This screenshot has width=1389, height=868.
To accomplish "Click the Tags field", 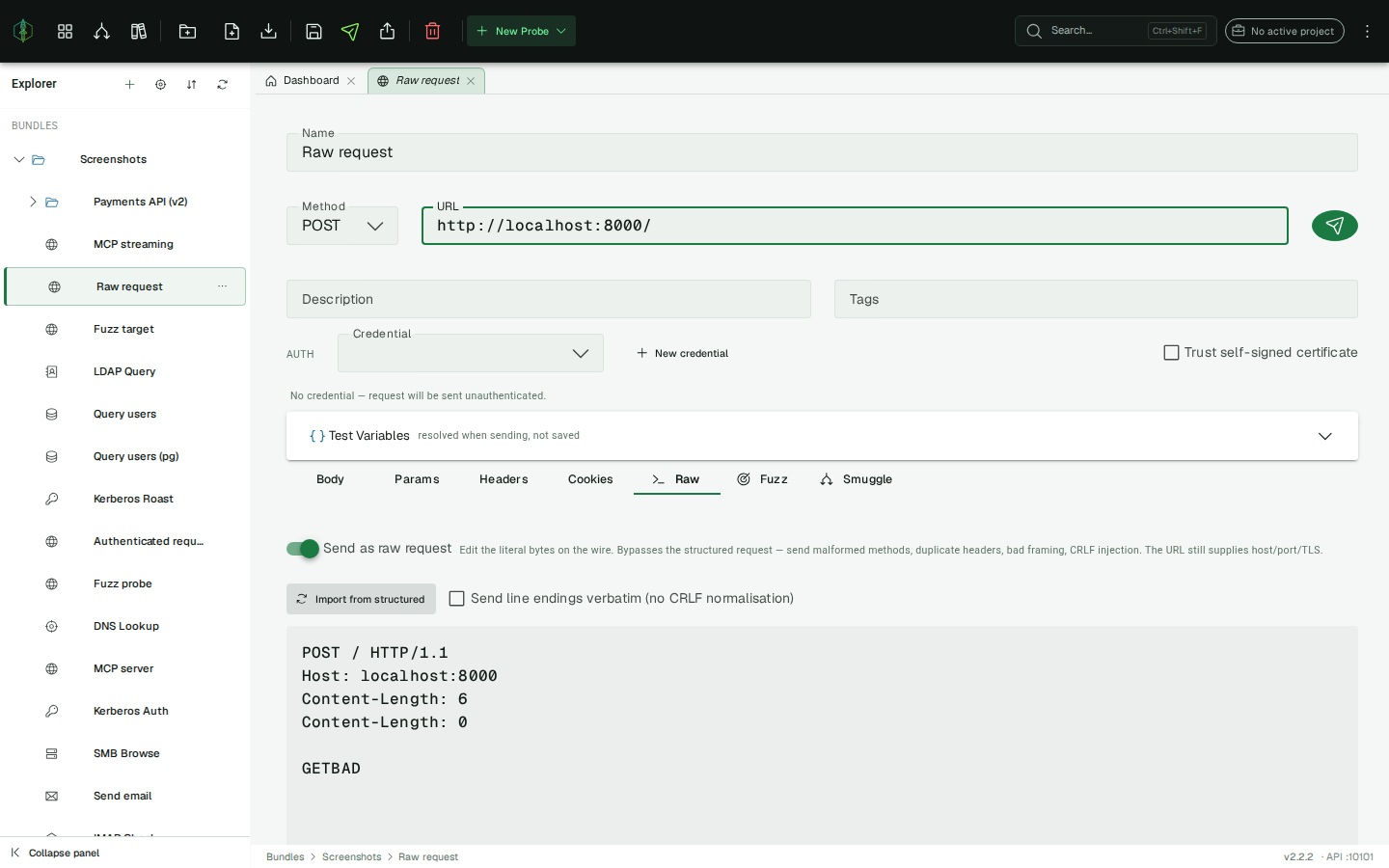I will point(1096,299).
